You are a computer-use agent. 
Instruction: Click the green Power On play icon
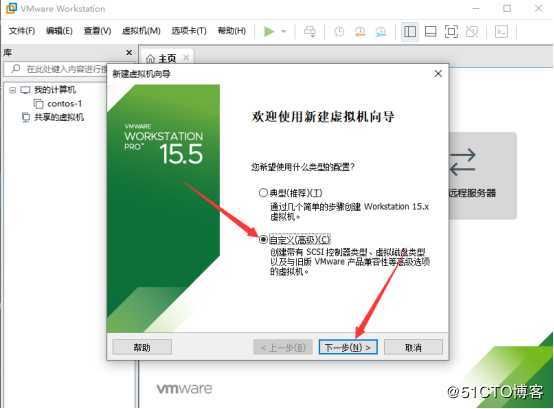269,31
